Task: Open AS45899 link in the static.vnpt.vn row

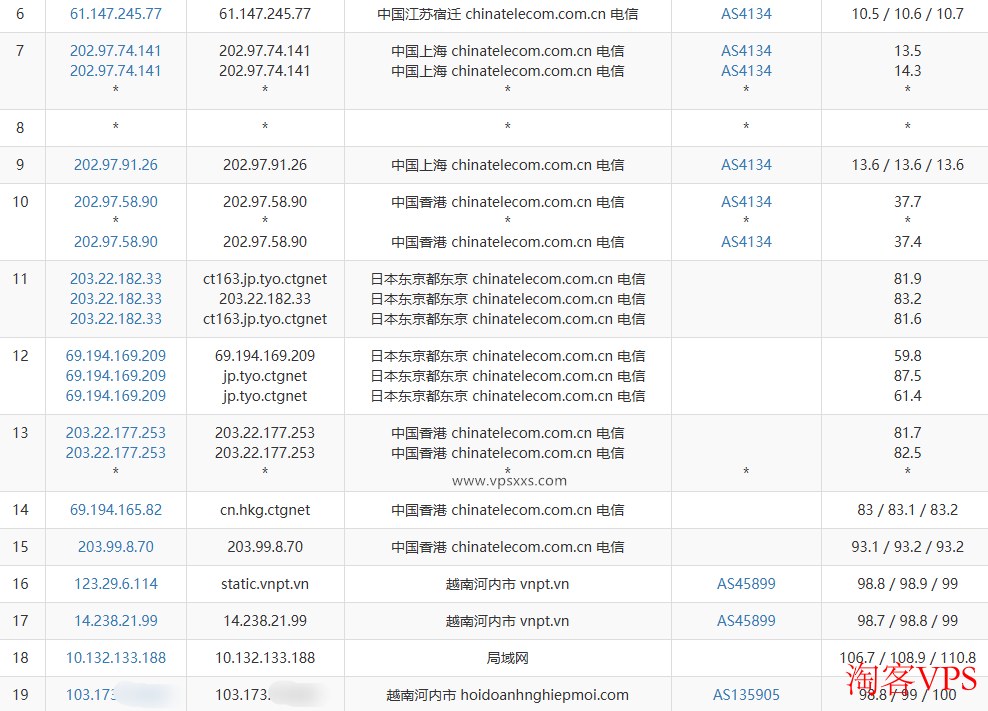Action: (746, 584)
